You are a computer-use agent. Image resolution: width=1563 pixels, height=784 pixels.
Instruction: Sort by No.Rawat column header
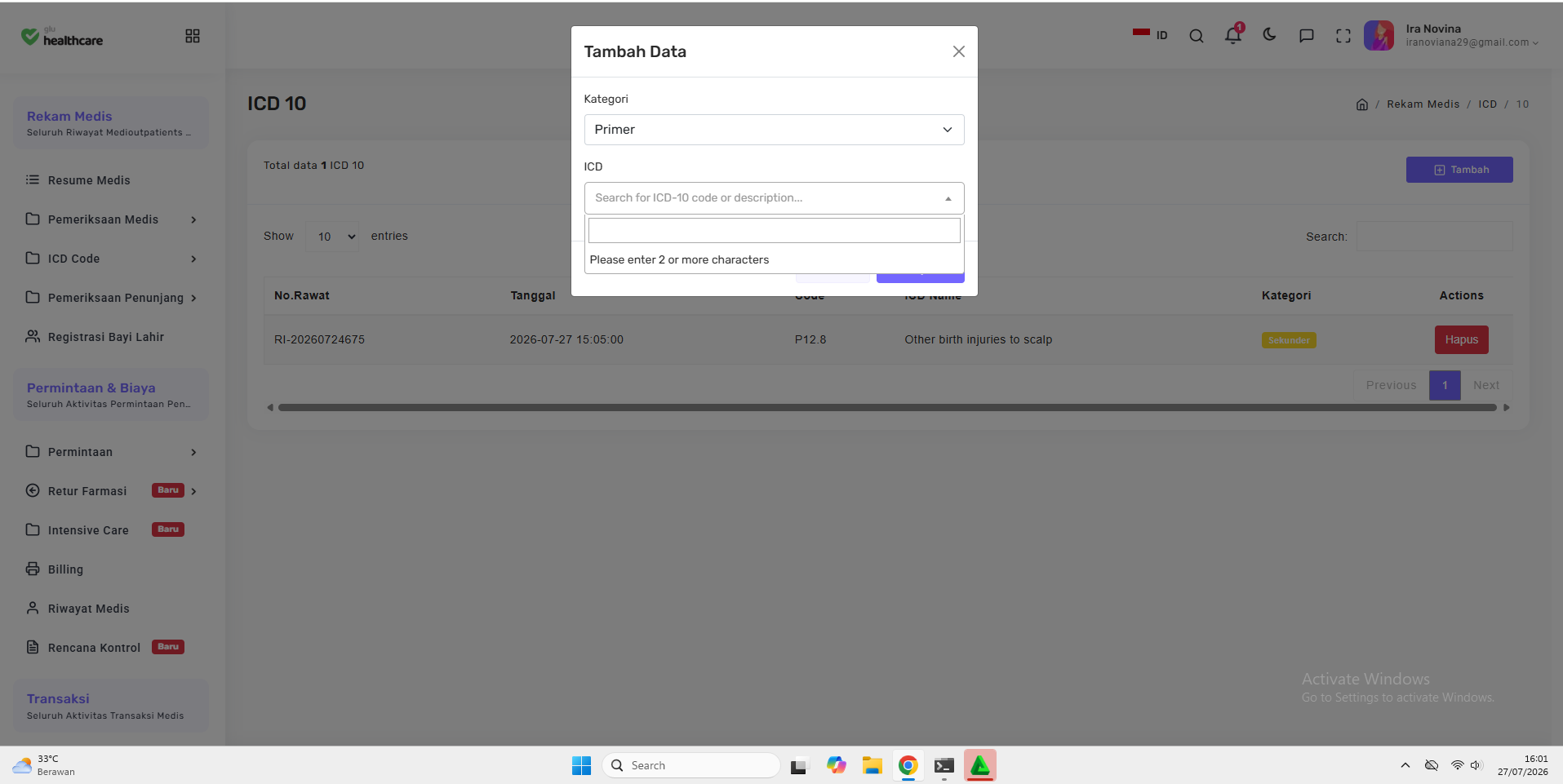tap(302, 295)
